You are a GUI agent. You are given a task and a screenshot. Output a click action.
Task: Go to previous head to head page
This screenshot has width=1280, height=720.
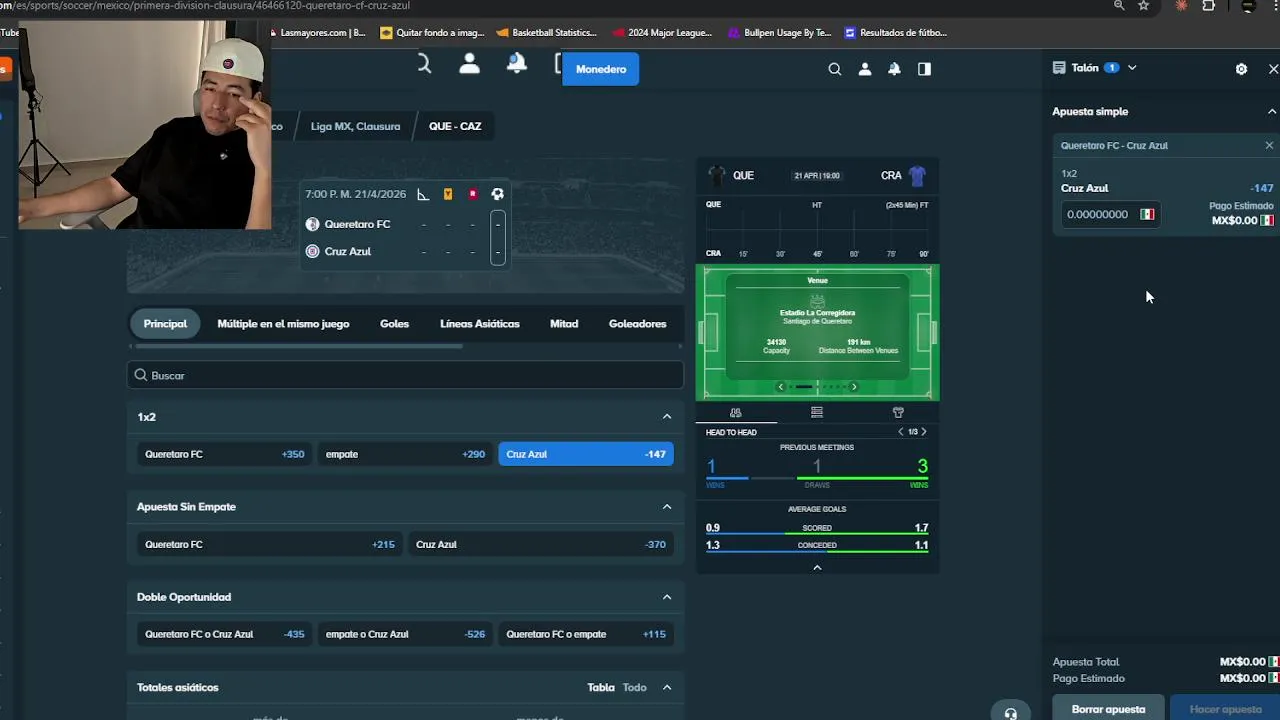pos(900,432)
